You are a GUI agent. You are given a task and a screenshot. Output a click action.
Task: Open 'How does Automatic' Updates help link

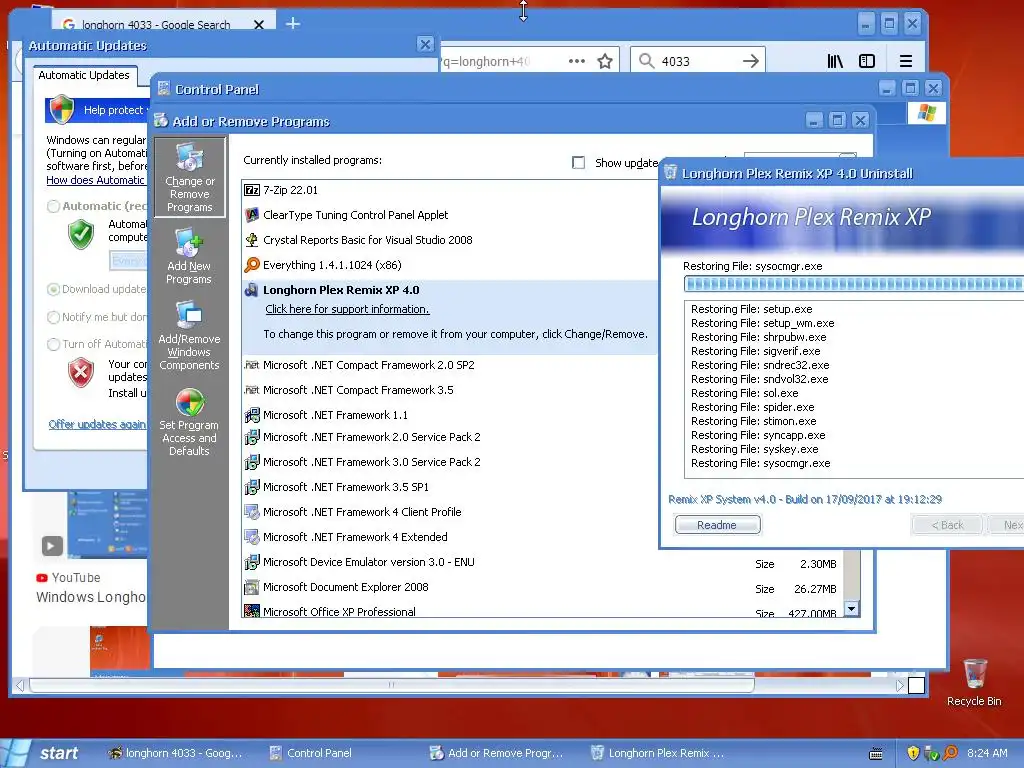click(x=95, y=180)
